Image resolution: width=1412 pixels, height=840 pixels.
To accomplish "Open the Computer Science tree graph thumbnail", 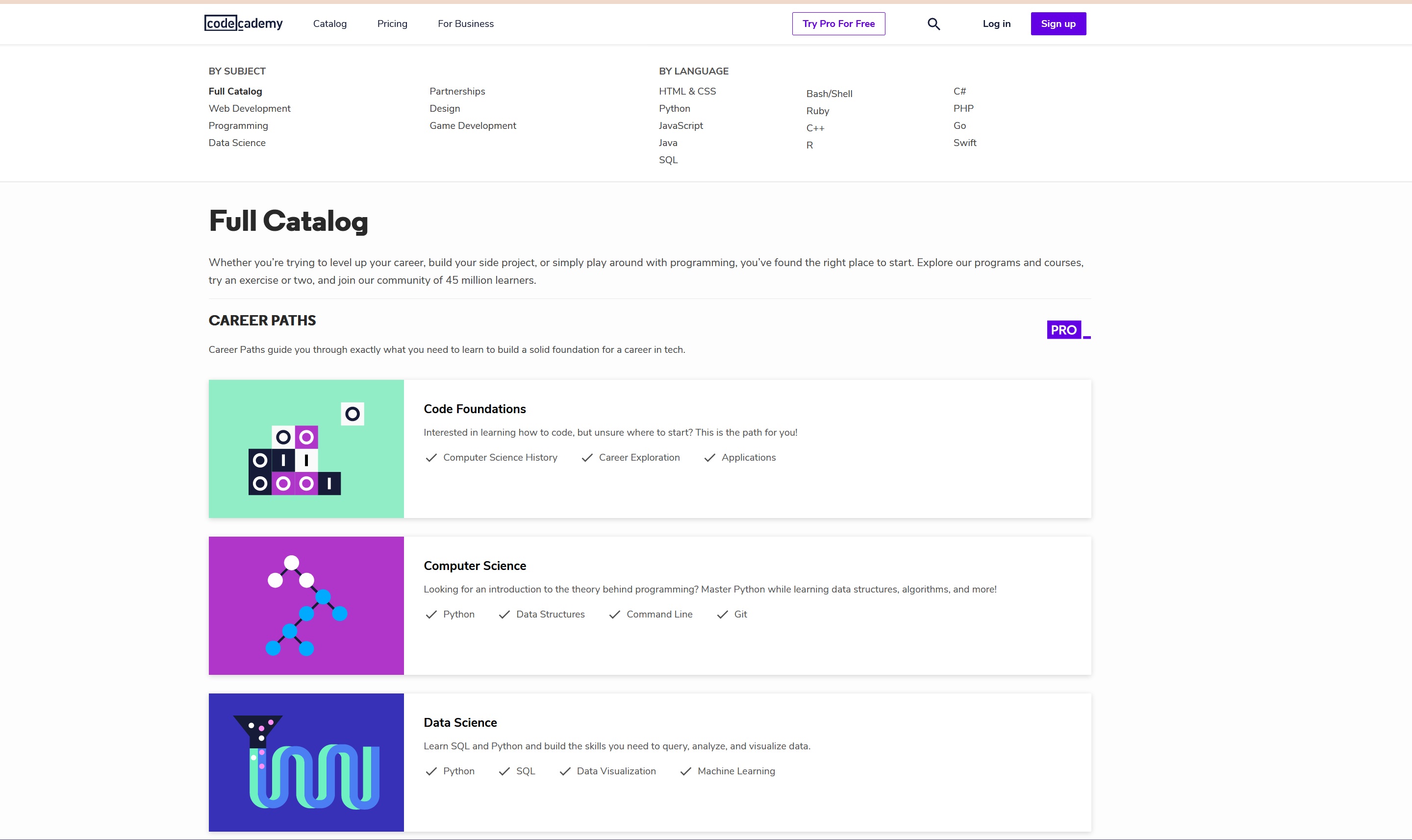I will click(306, 606).
